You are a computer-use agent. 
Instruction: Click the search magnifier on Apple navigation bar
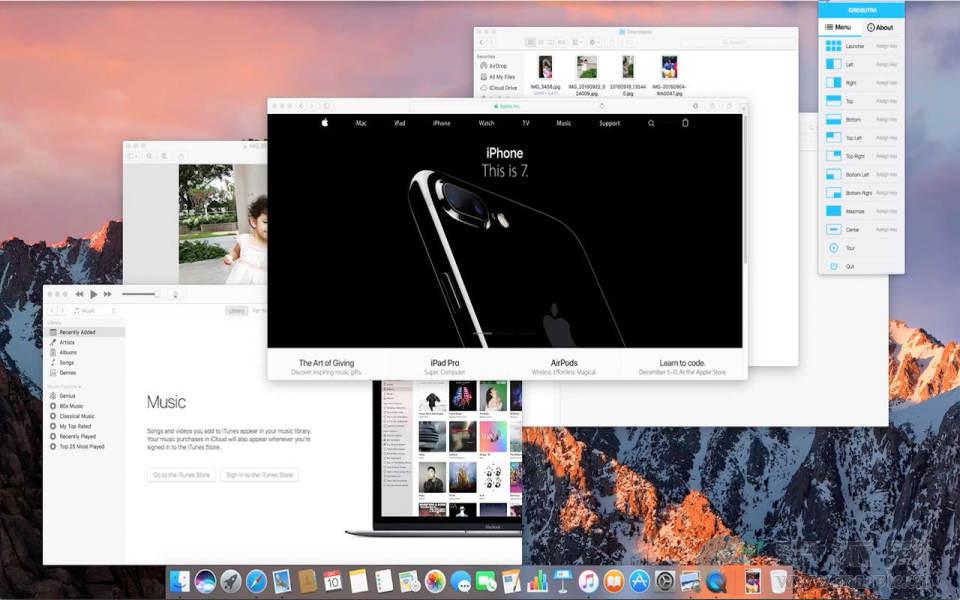651,123
